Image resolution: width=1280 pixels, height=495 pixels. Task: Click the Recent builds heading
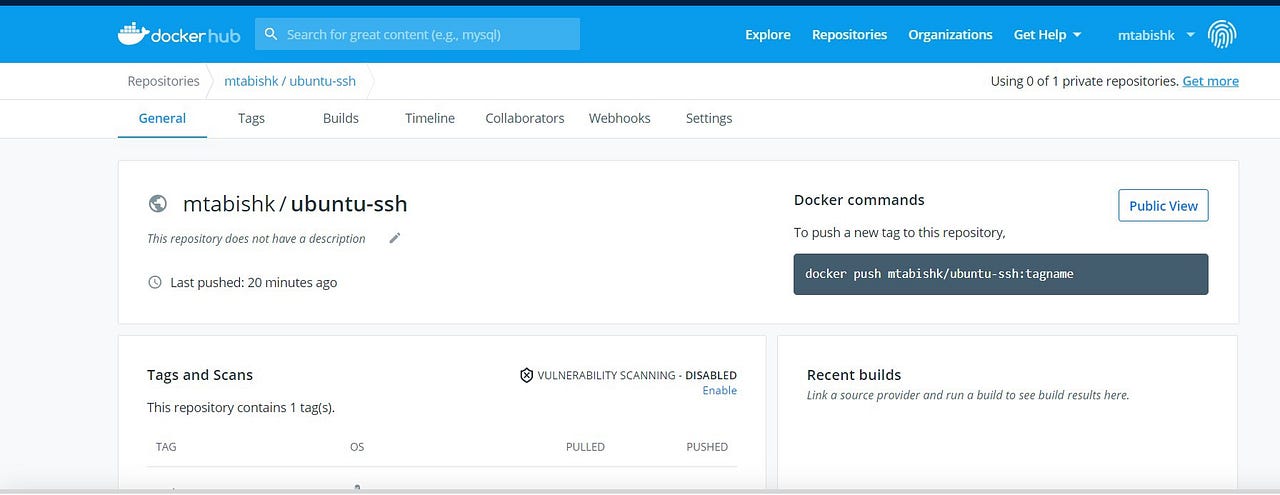click(854, 375)
